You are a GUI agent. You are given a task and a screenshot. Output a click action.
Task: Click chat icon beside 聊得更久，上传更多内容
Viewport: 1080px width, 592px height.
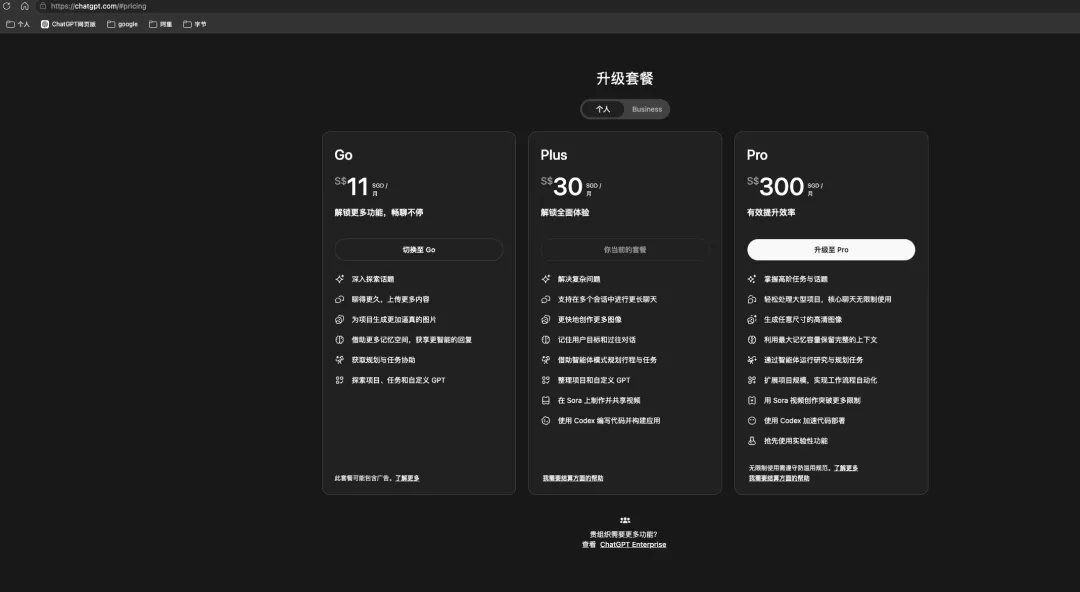(340, 299)
